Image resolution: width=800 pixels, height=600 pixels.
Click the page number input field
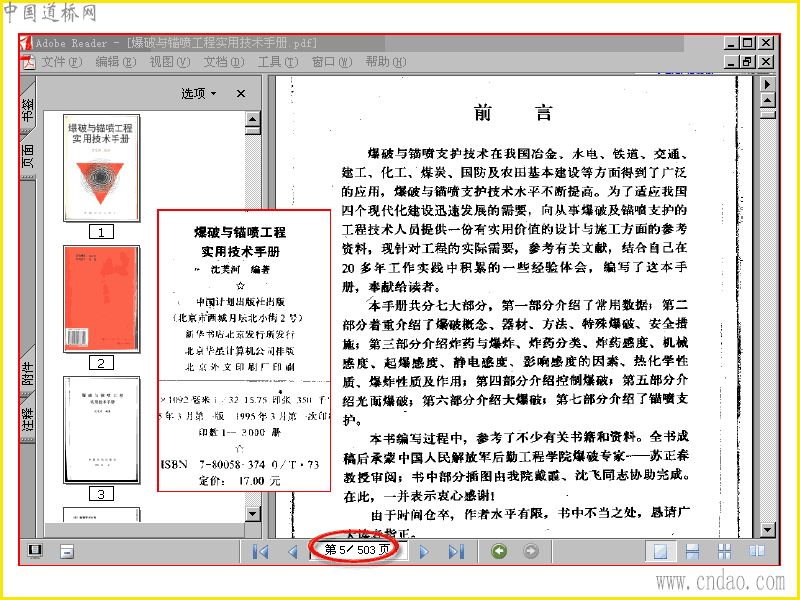coord(357,550)
